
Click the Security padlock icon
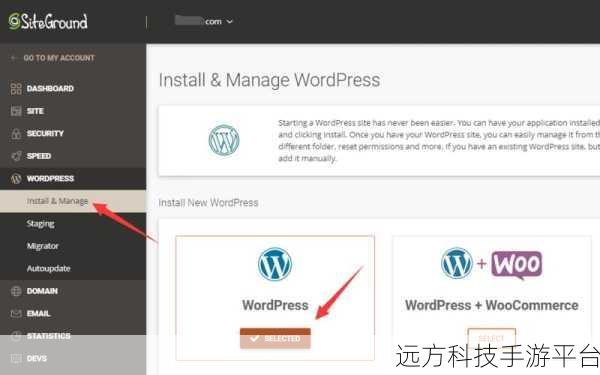[16, 134]
